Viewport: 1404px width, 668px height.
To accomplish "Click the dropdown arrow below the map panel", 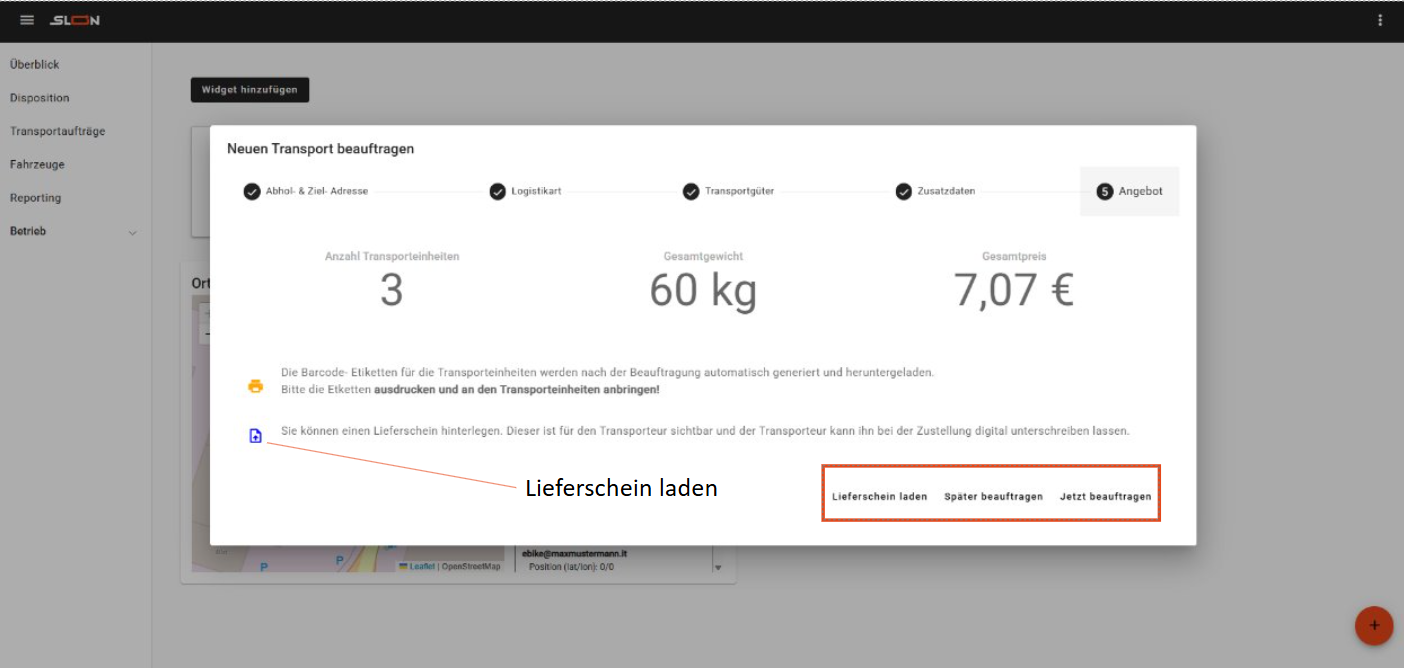I will (717, 567).
